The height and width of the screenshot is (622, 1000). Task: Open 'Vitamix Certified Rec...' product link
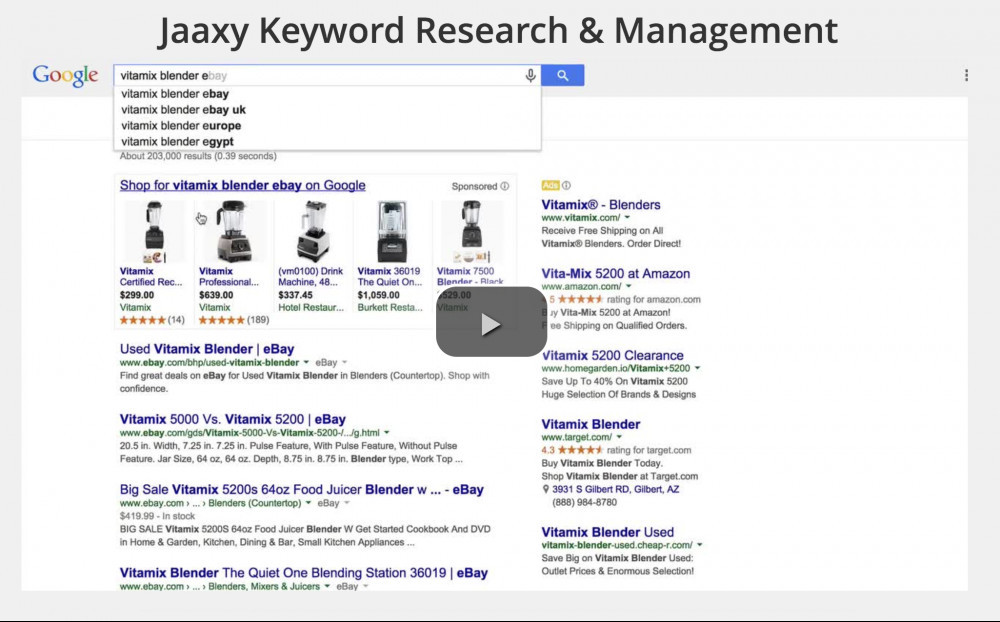tap(151, 277)
